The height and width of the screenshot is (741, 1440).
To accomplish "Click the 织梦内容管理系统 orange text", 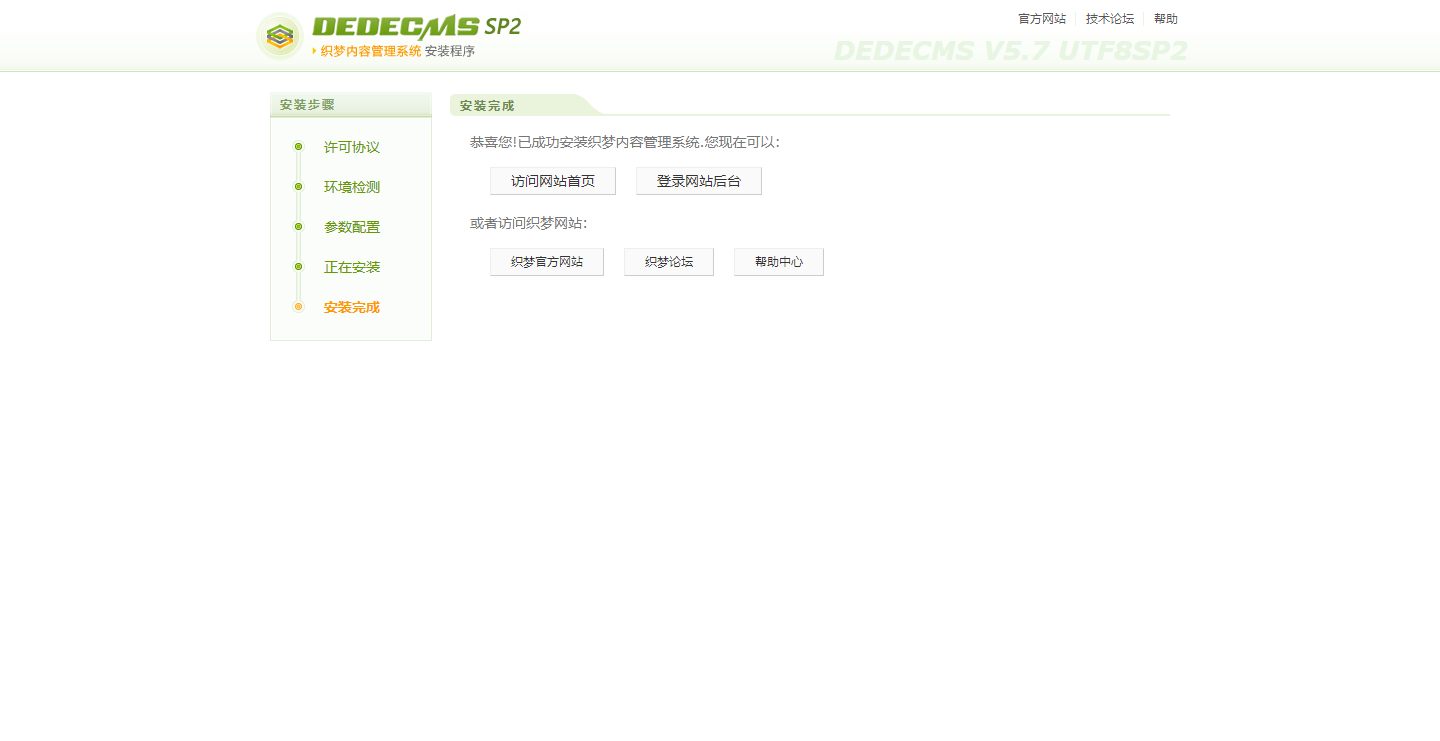I will 371,51.
